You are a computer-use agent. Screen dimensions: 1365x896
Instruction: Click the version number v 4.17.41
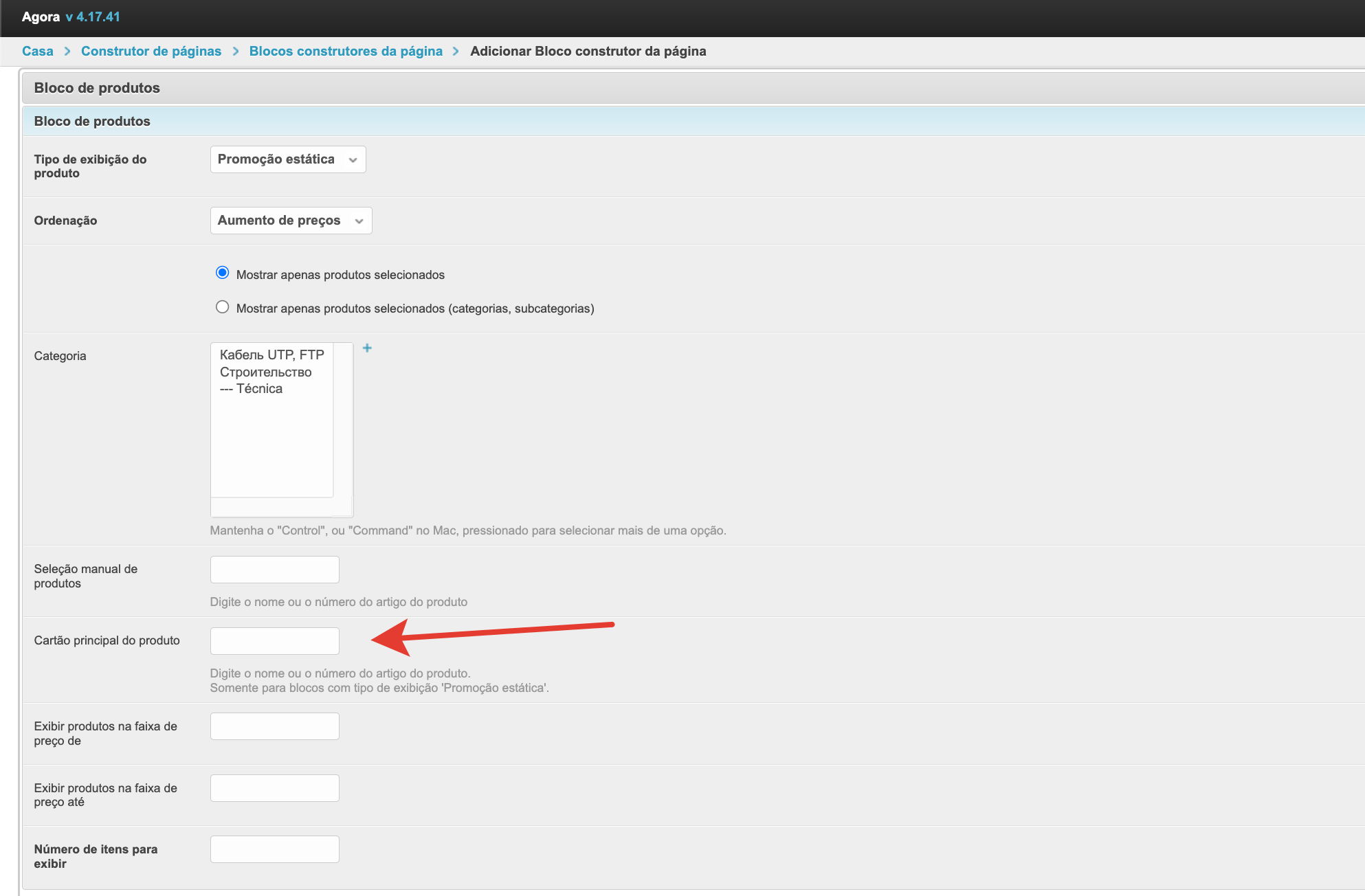coord(93,17)
